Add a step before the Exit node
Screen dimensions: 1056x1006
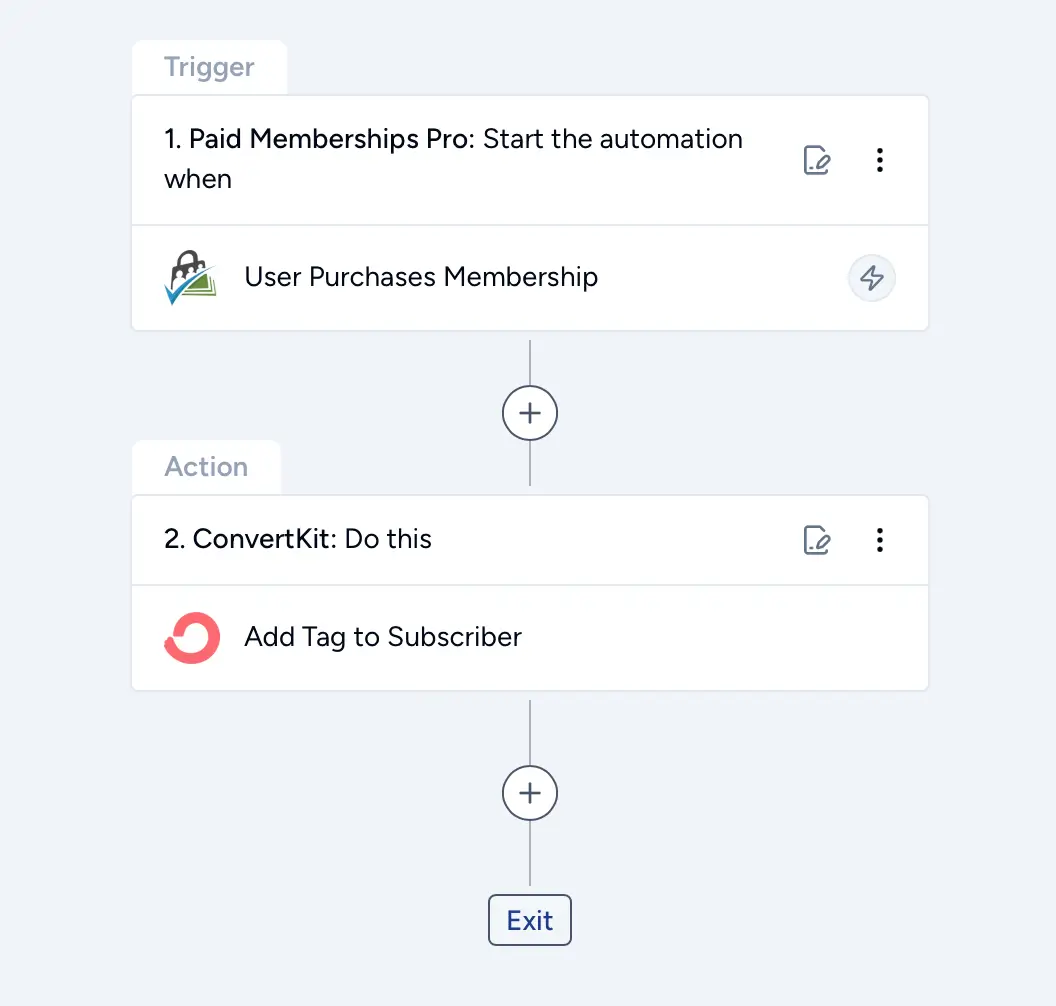click(530, 793)
